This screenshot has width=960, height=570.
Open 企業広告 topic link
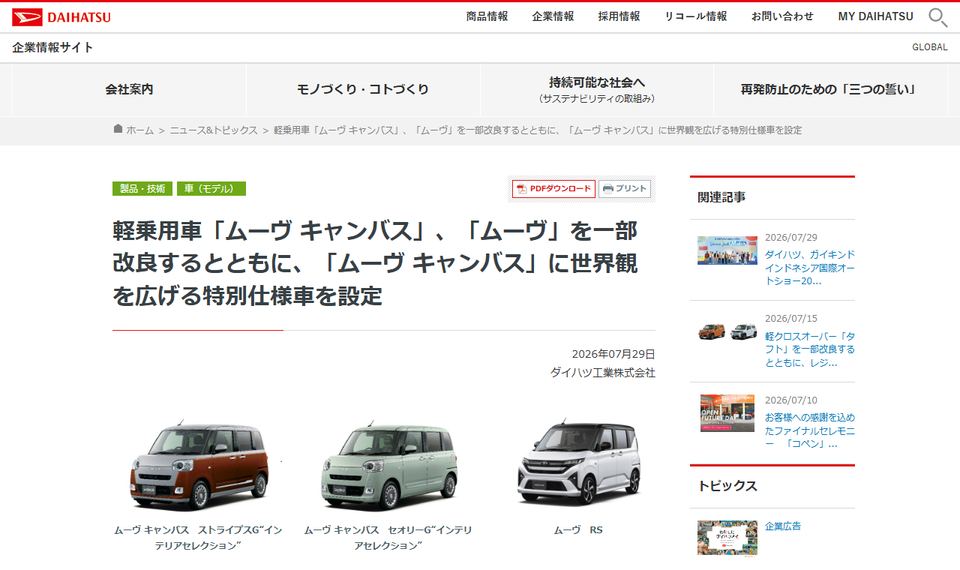pyautogui.click(x=782, y=526)
